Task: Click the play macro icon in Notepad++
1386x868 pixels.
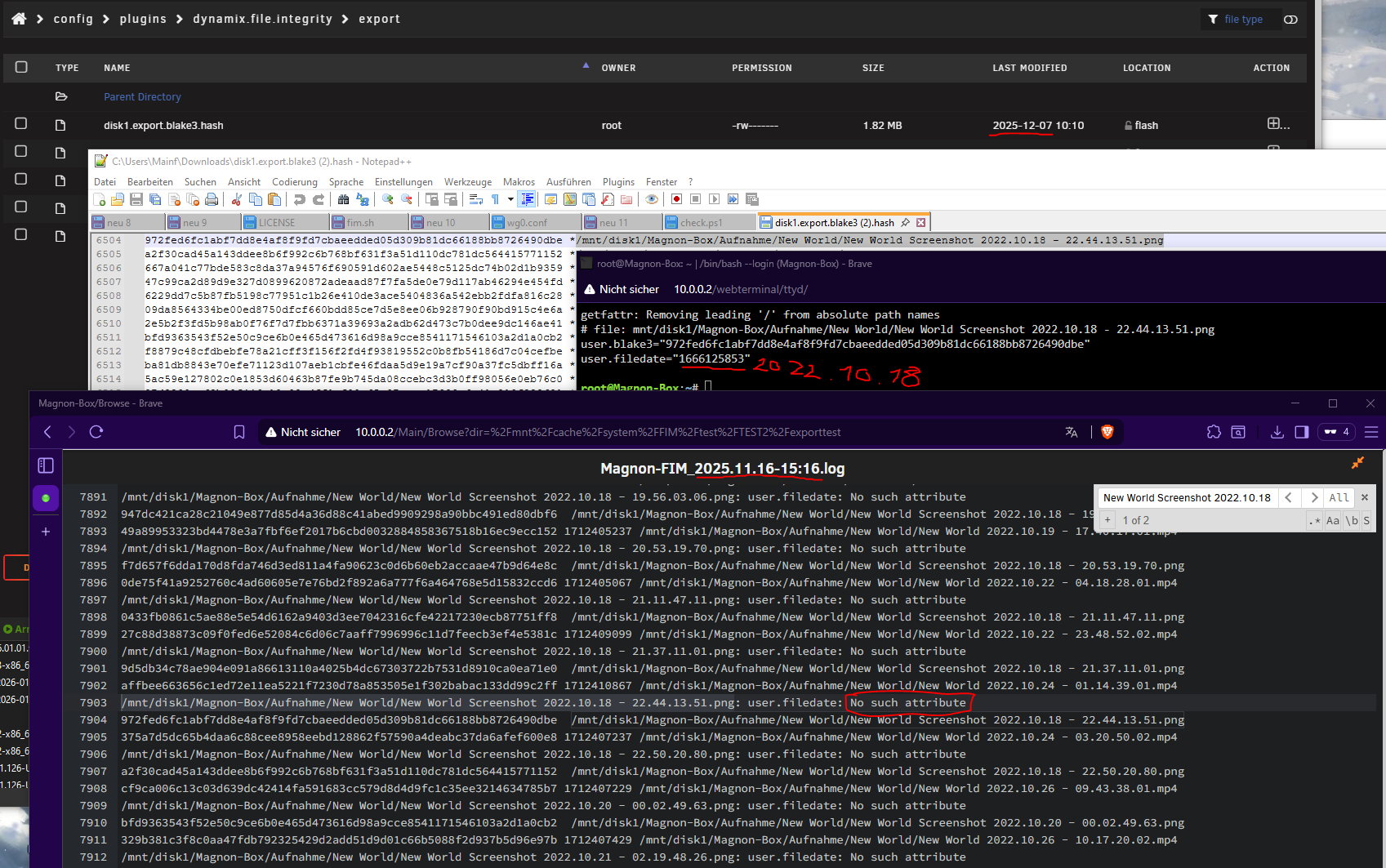Action: [x=714, y=199]
